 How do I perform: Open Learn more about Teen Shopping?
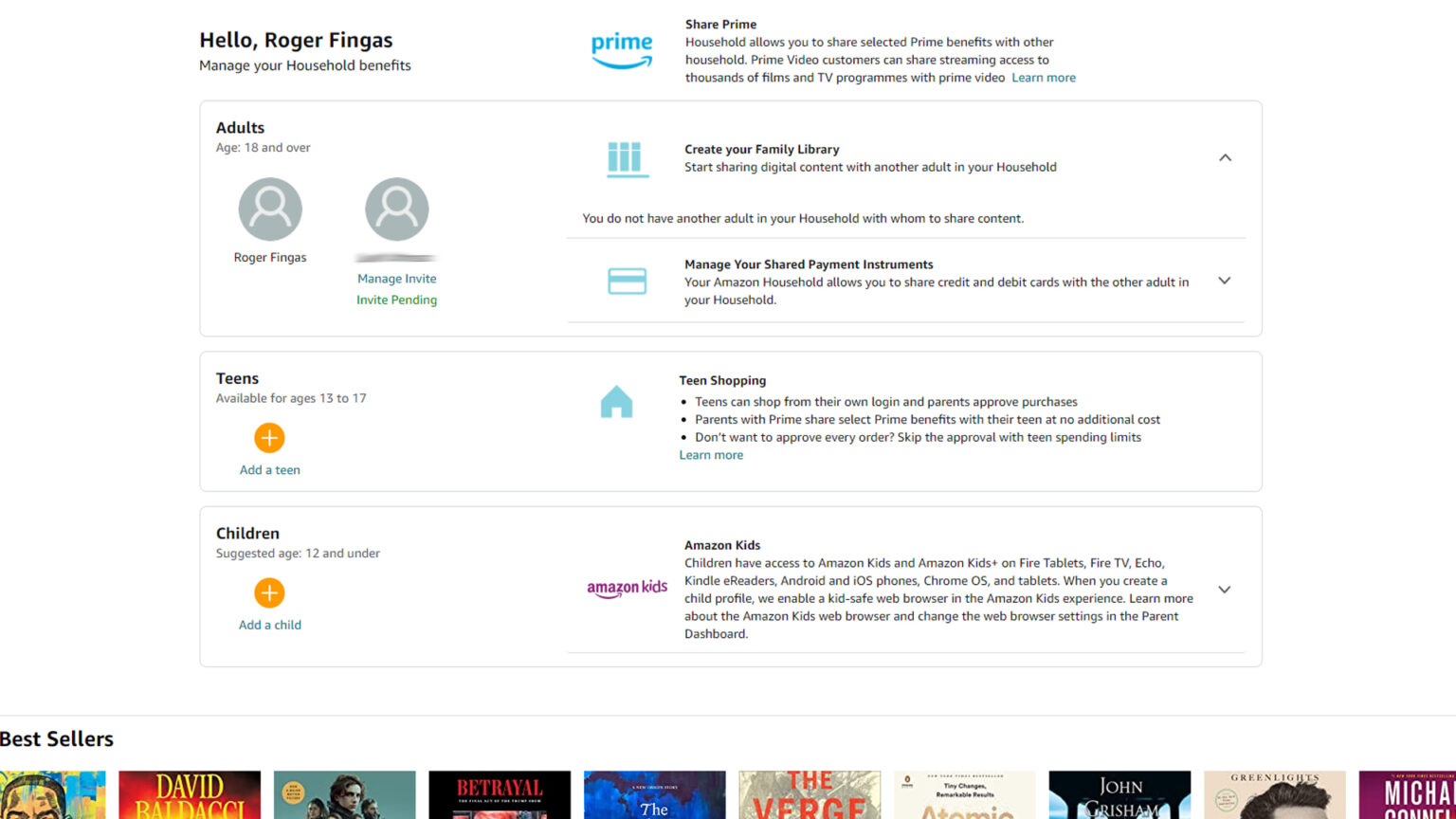click(711, 455)
